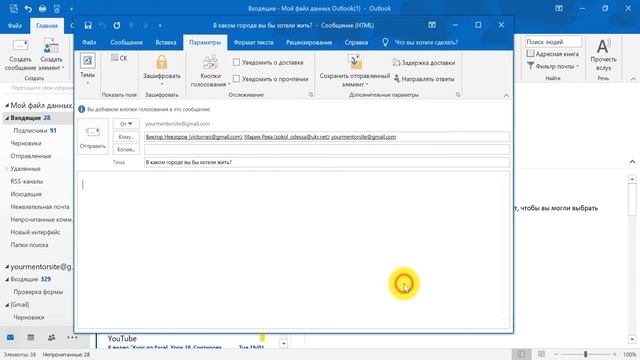This screenshot has width=640, height=360.
Task: Click the redo icon in message toolbar
Action: (x=117, y=25)
